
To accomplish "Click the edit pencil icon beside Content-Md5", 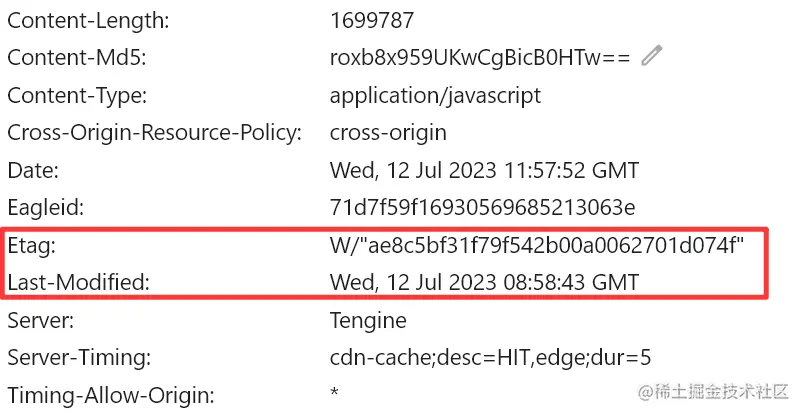I will [x=652, y=57].
